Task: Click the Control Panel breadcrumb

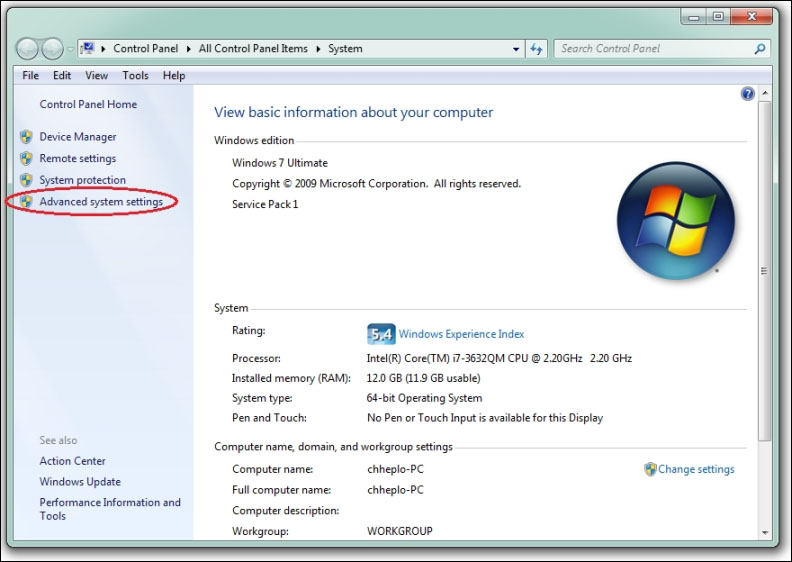Action: click(145, 48)
